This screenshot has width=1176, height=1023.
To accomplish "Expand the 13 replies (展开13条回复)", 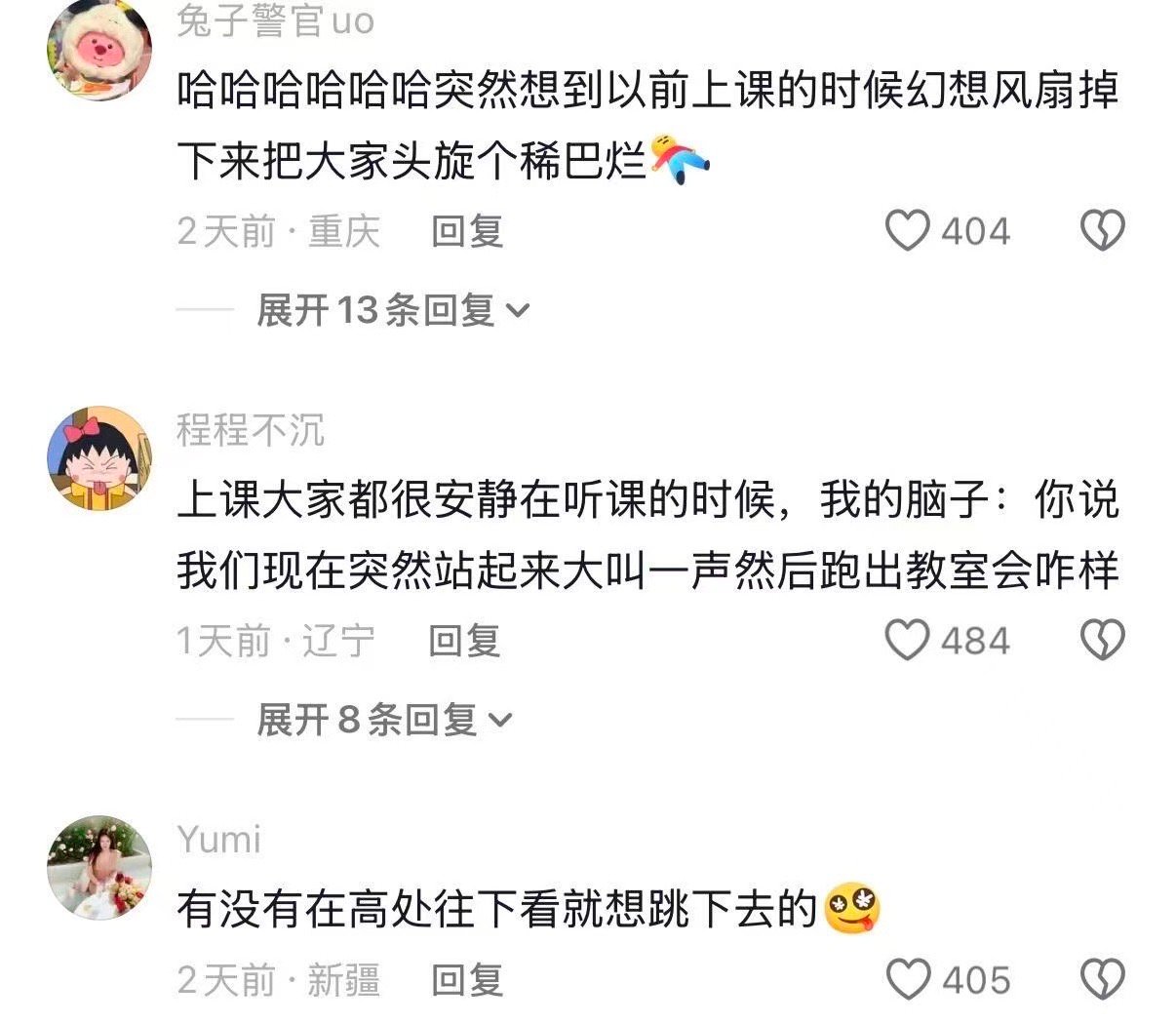I will [392, 310].
